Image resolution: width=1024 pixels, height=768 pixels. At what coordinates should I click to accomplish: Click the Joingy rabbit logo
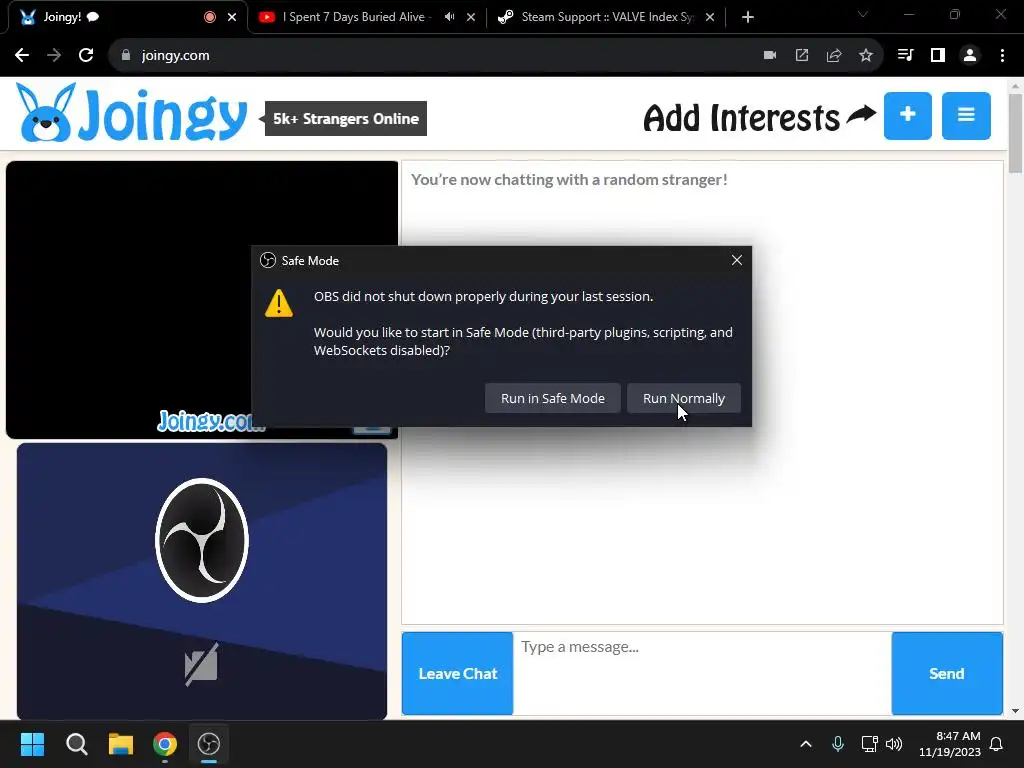pyautogui.click(x=131, y=114)
